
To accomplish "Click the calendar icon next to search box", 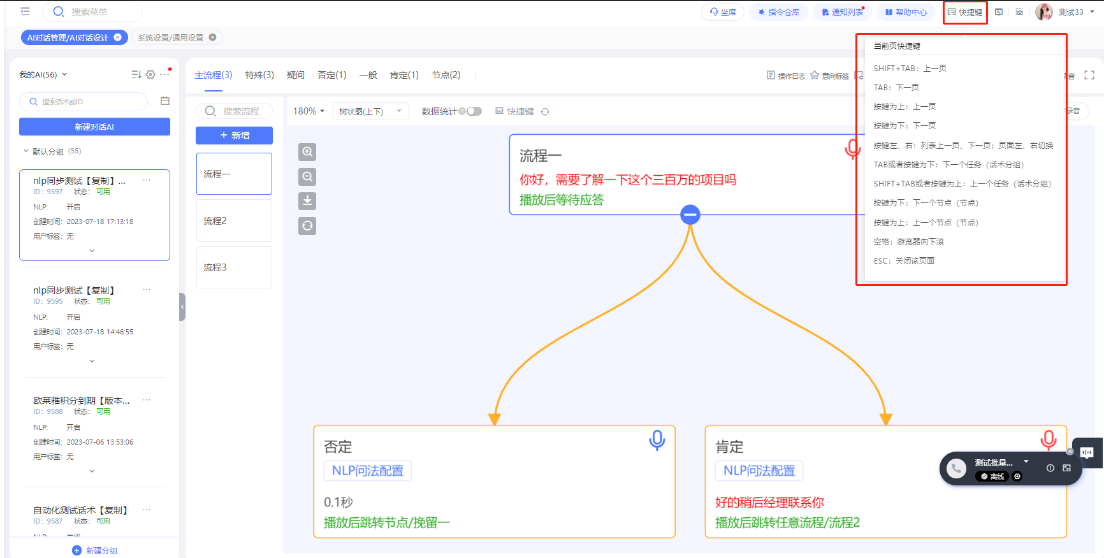I will (x=165, y=101).
